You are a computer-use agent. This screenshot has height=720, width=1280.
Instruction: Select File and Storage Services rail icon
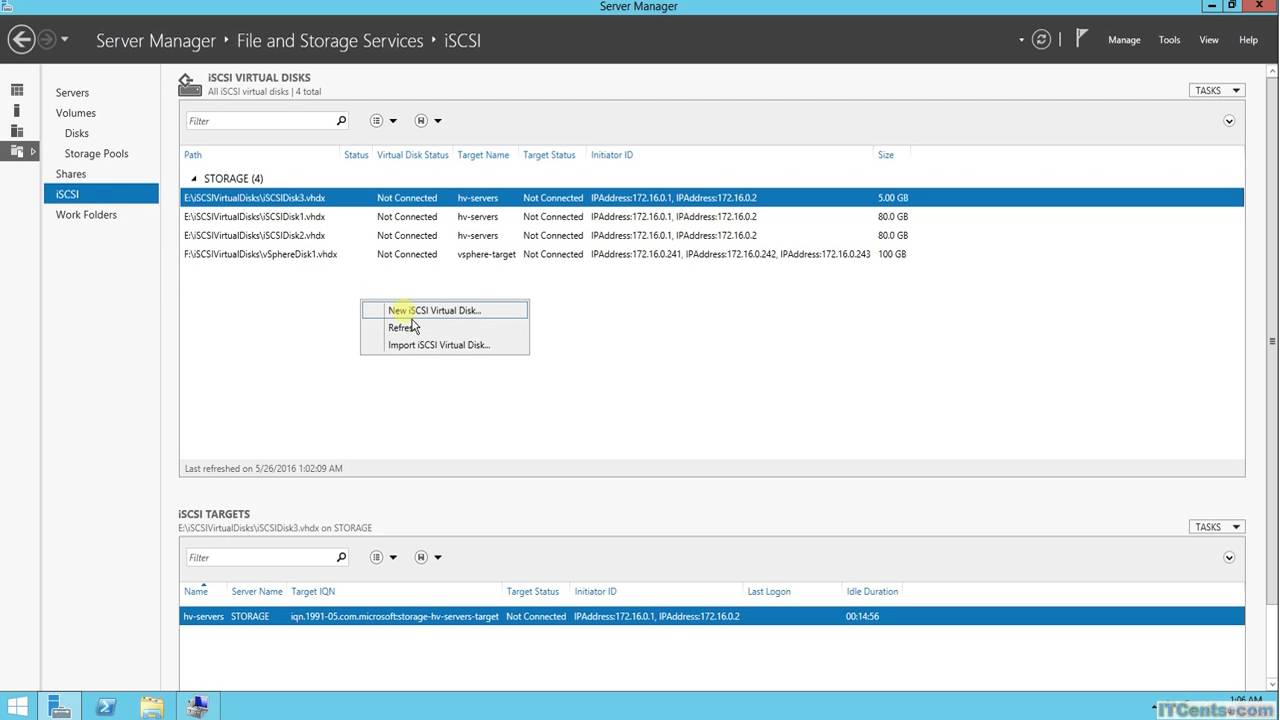17,151
